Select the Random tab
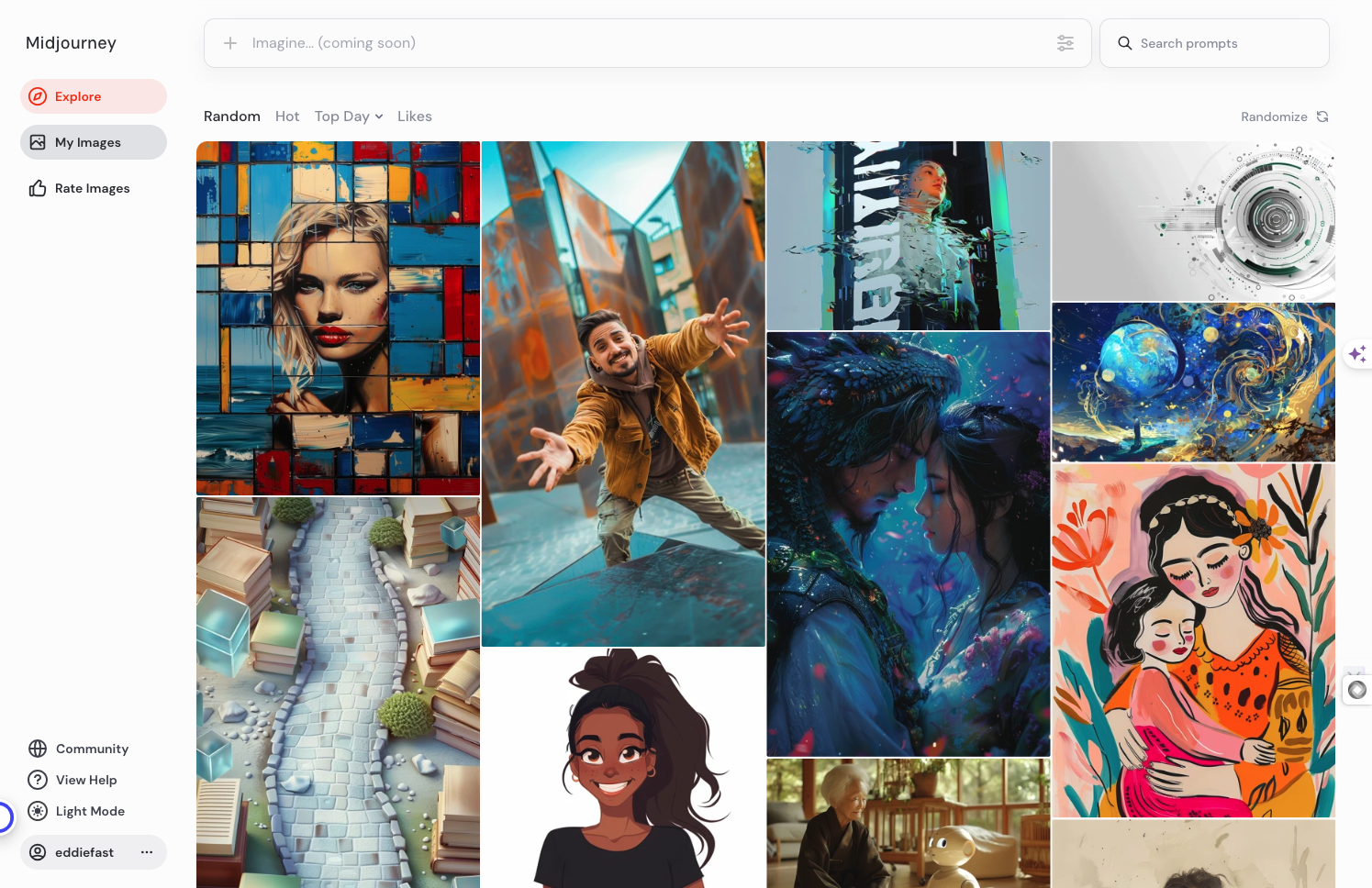 tap(232, 117)
